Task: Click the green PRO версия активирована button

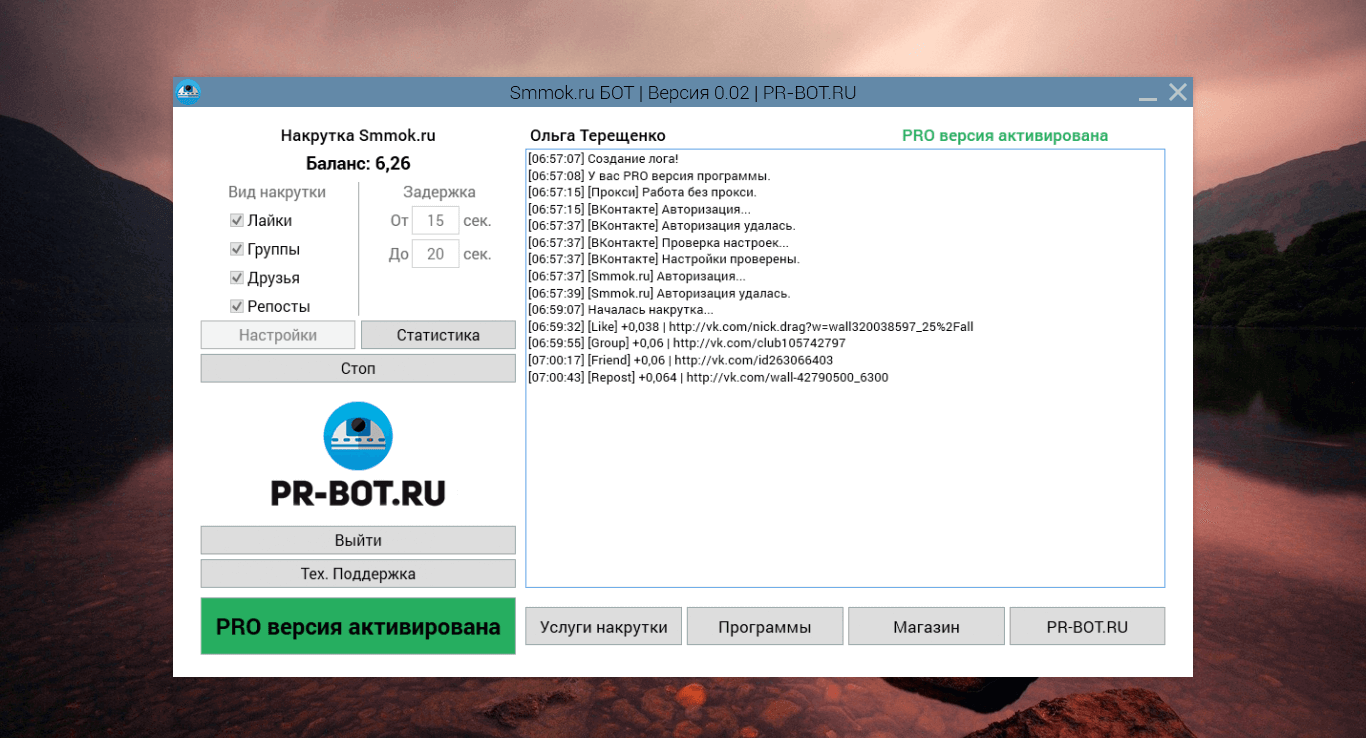Action: pyautogui.click(x=358, y=627)
